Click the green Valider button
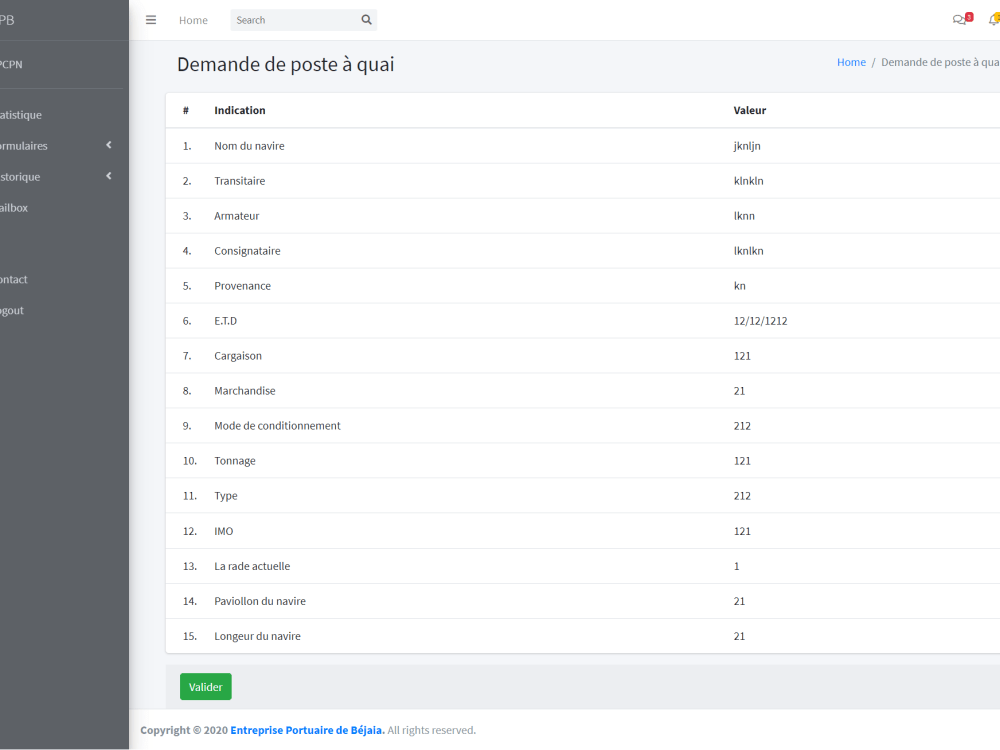 (205, 687)
